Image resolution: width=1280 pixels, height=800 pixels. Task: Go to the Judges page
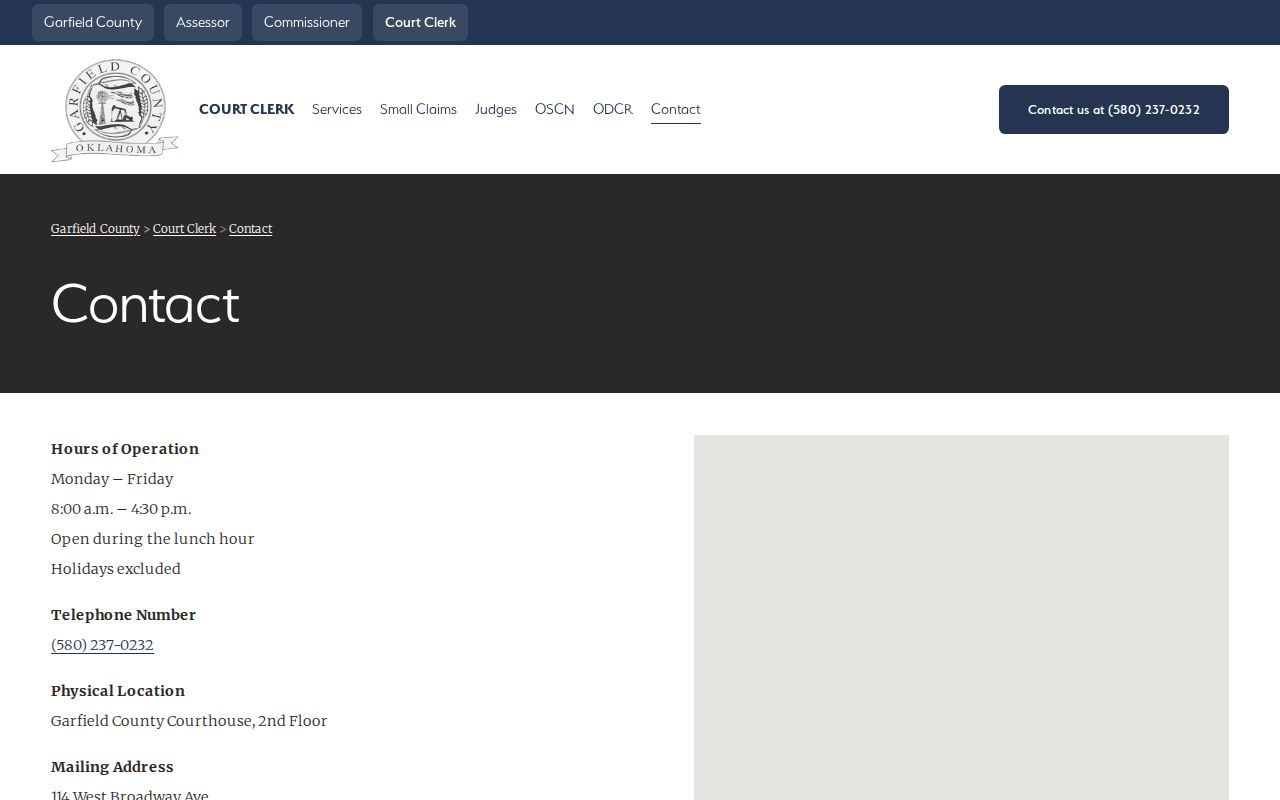coord(496,109)
